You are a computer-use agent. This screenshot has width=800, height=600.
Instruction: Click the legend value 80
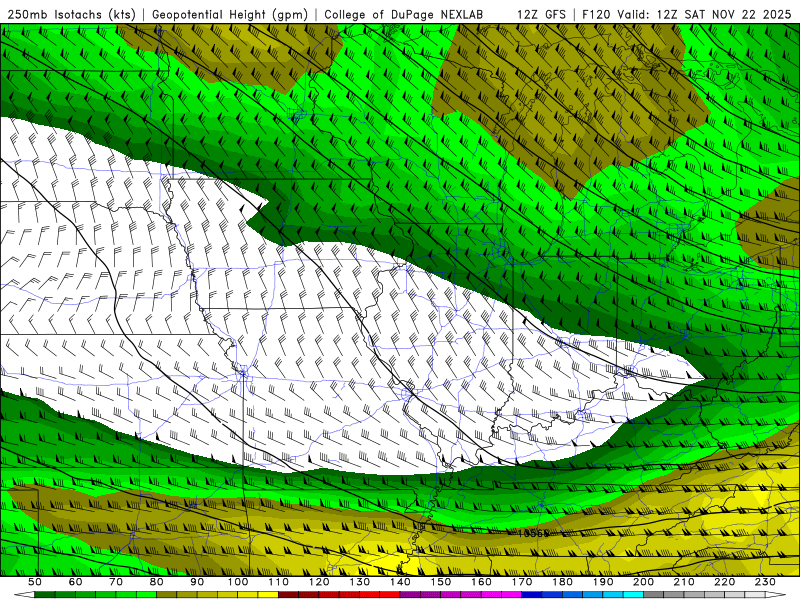157,582
